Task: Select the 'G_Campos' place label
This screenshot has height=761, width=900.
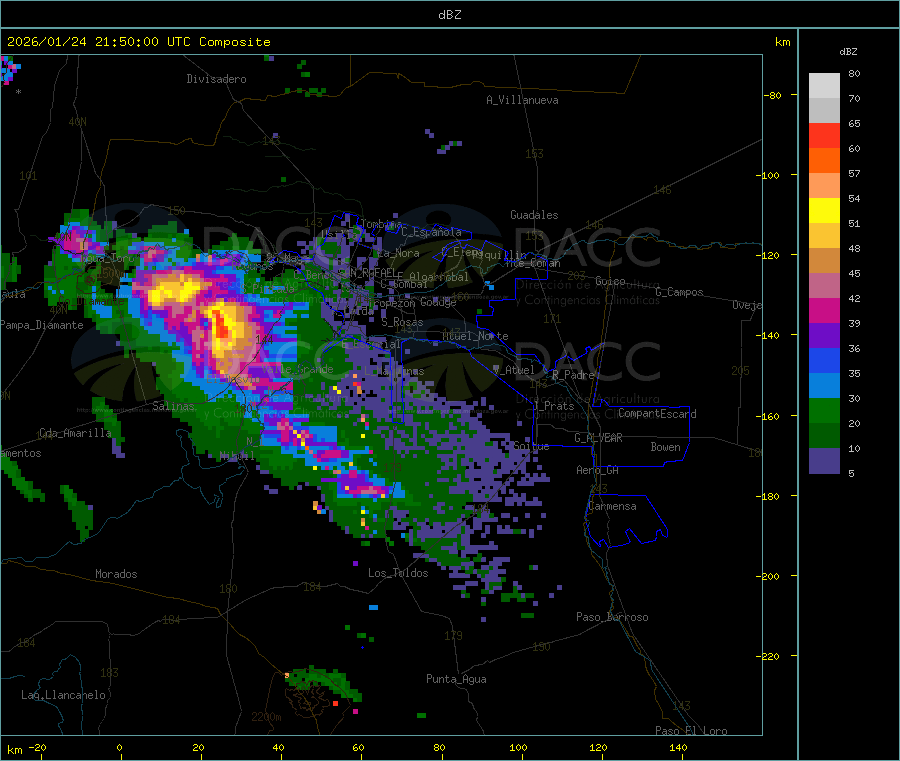Action: [680, 292]
